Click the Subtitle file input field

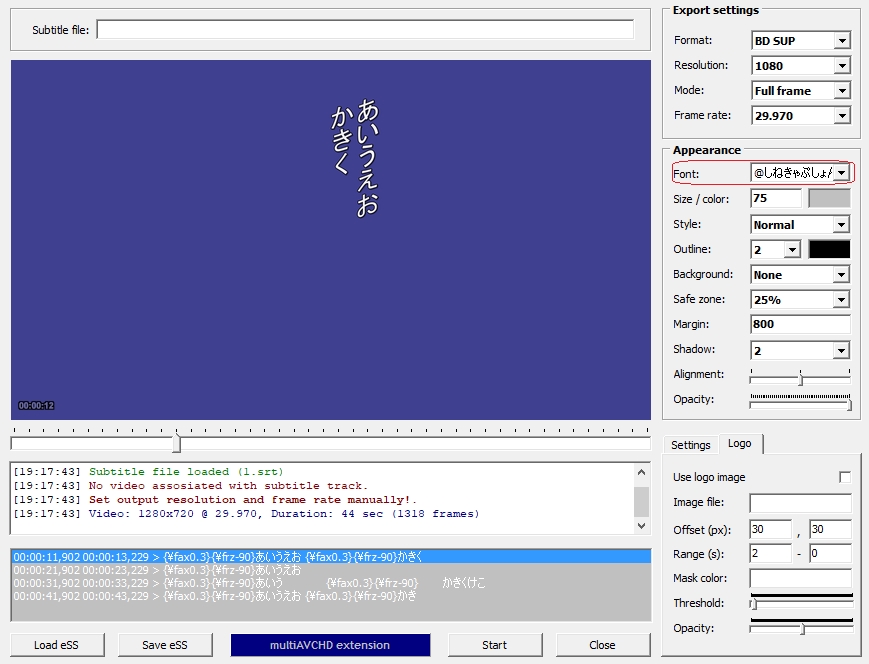coord(365,30)
